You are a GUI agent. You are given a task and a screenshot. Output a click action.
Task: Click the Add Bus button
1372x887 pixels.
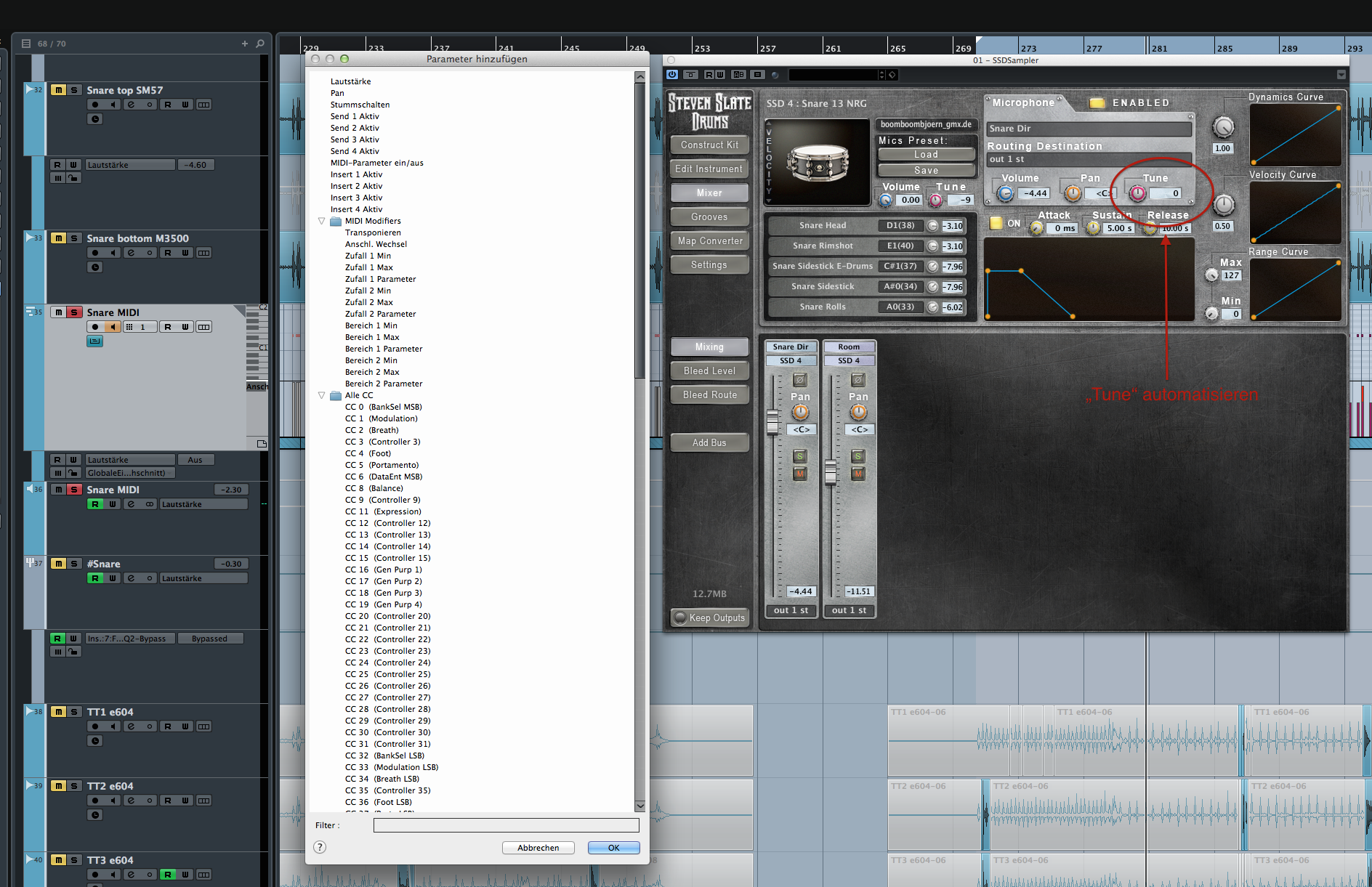[x=710, y=443]
